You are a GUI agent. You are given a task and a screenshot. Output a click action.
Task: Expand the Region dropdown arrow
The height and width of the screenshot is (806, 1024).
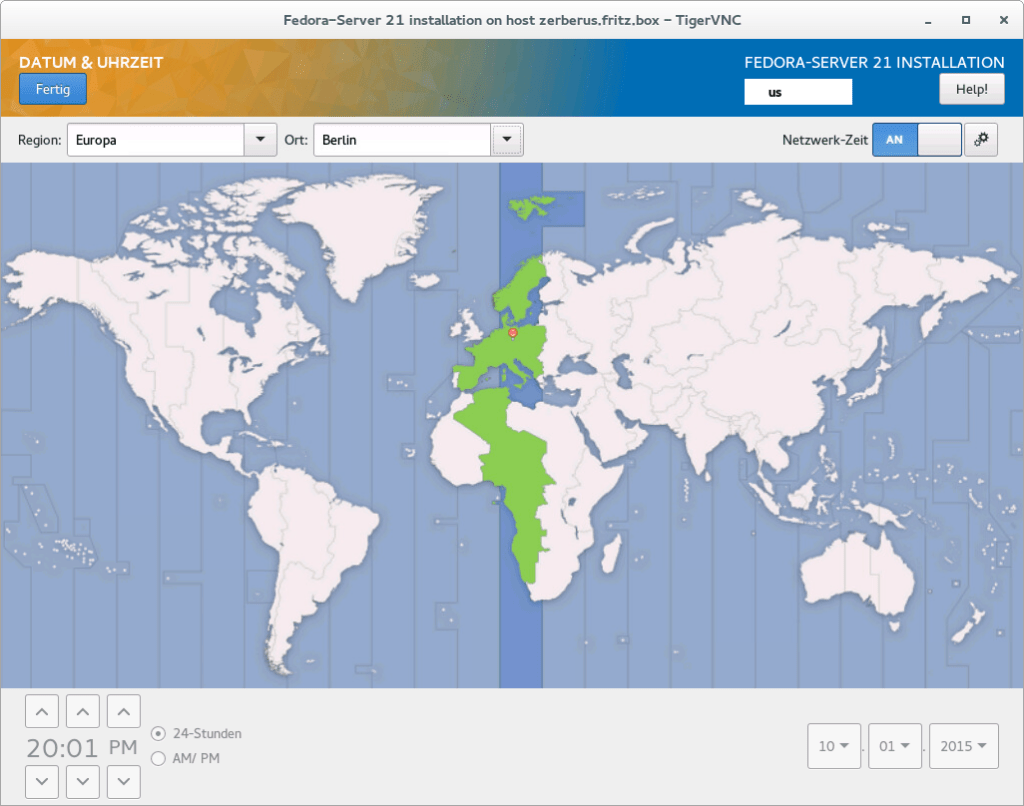[261, 140]
